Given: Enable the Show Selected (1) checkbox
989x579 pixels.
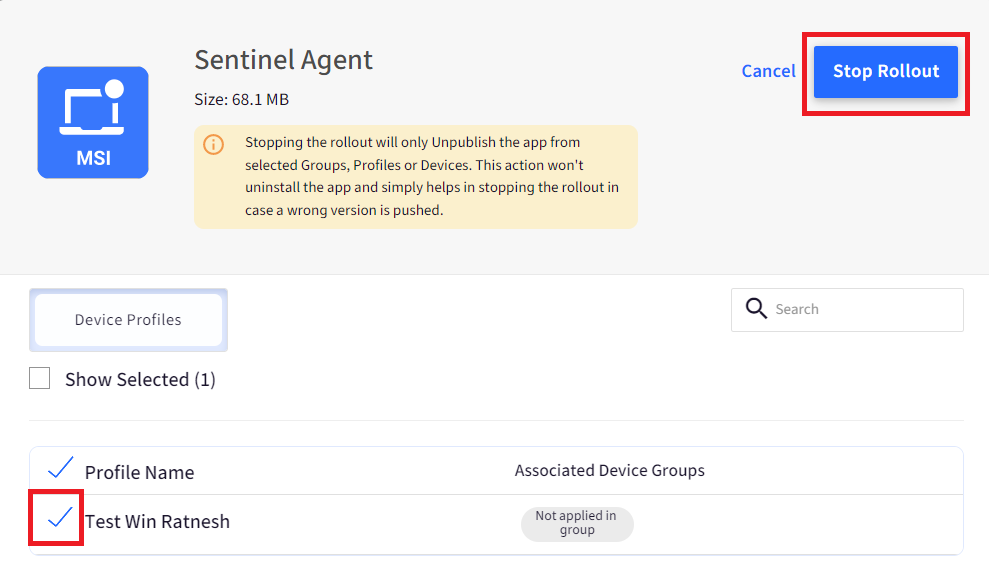Looking at the screenshot, I should [x=40, y=378].
